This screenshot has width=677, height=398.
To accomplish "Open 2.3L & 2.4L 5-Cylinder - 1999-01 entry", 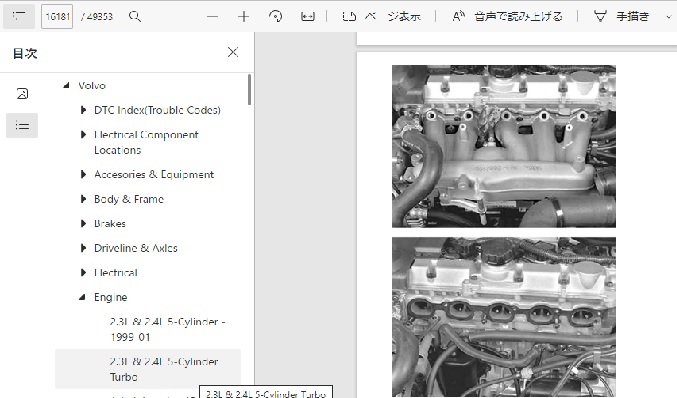I will coord(168,329).
